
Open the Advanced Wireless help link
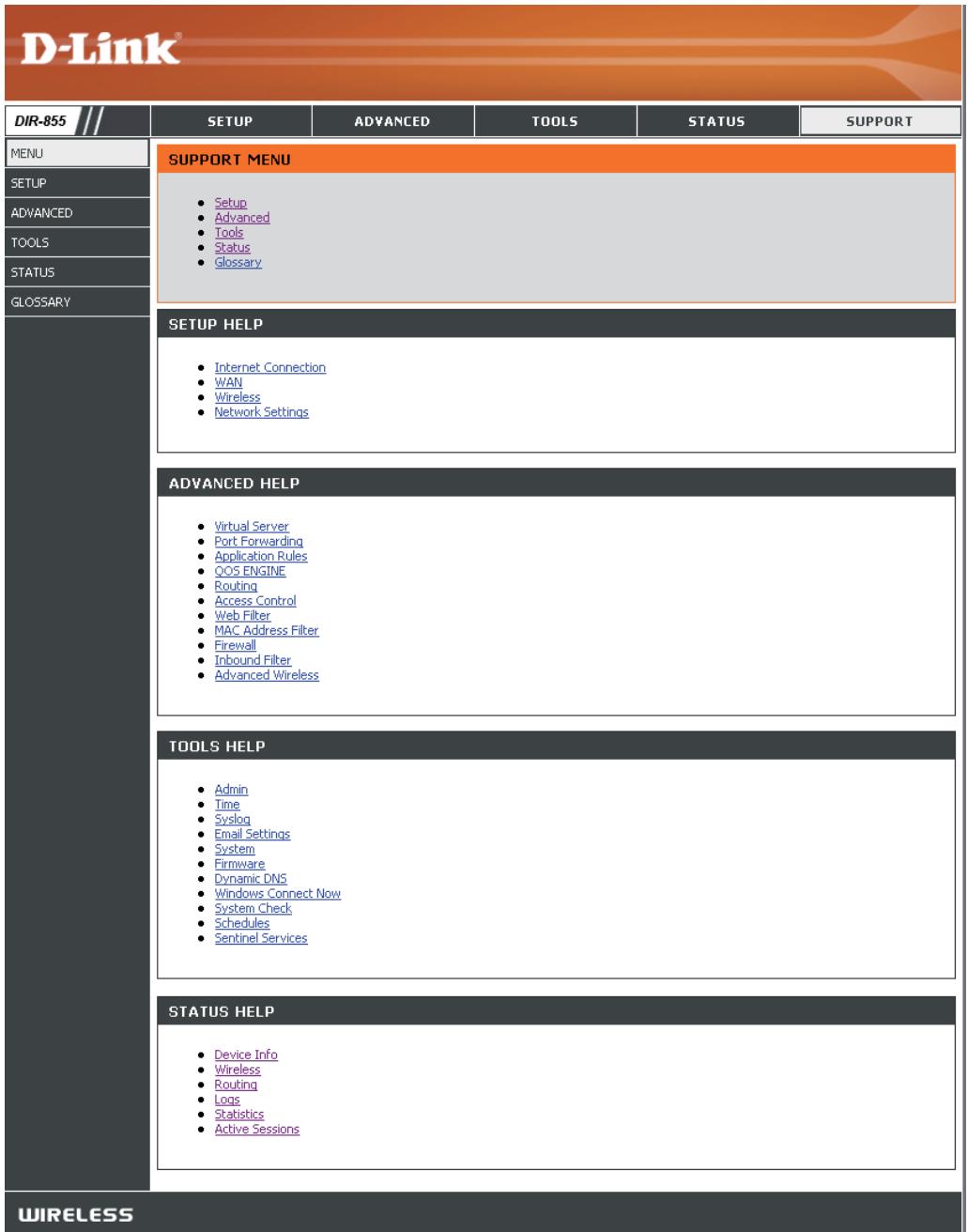[x=267, y=676]
